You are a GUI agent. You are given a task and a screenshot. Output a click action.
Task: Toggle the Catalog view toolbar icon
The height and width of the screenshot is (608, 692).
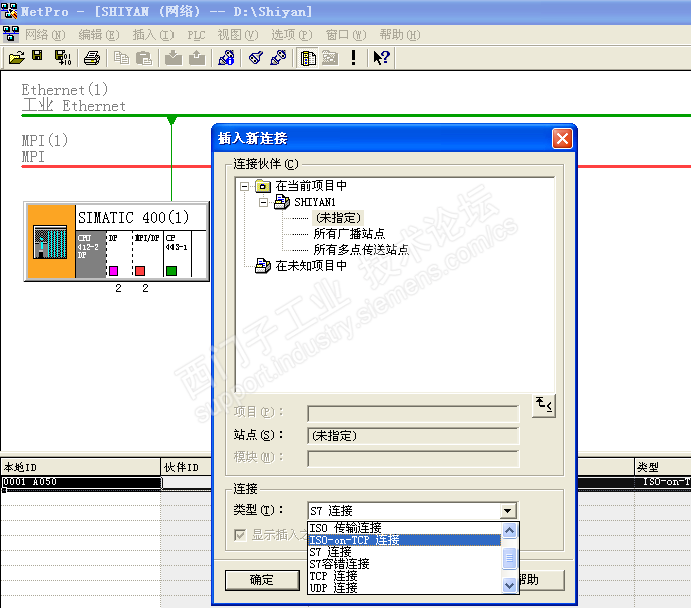click(x=308, y=58)
